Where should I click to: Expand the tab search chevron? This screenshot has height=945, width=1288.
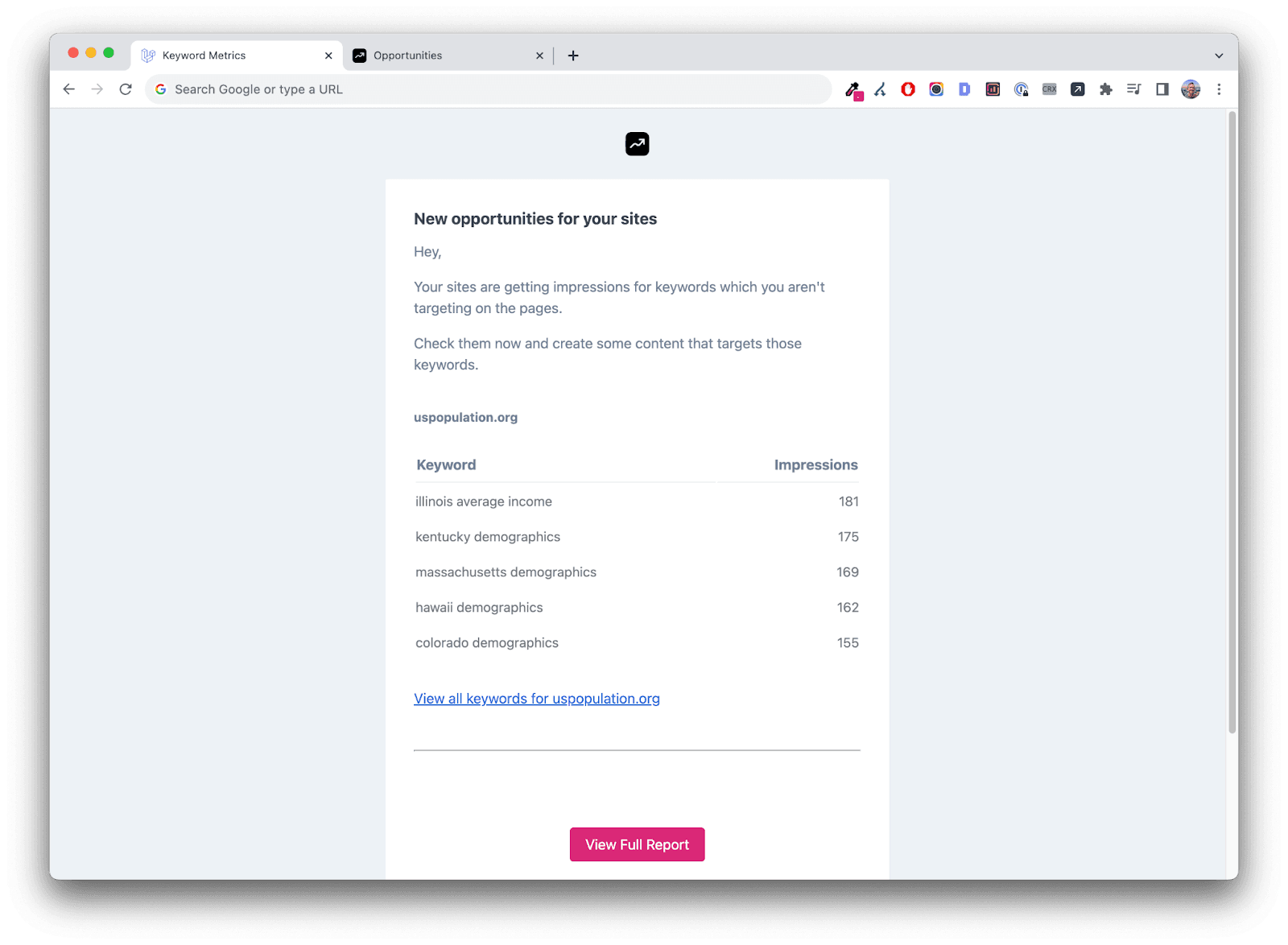pyautogui.click(x=1219, y=56)
